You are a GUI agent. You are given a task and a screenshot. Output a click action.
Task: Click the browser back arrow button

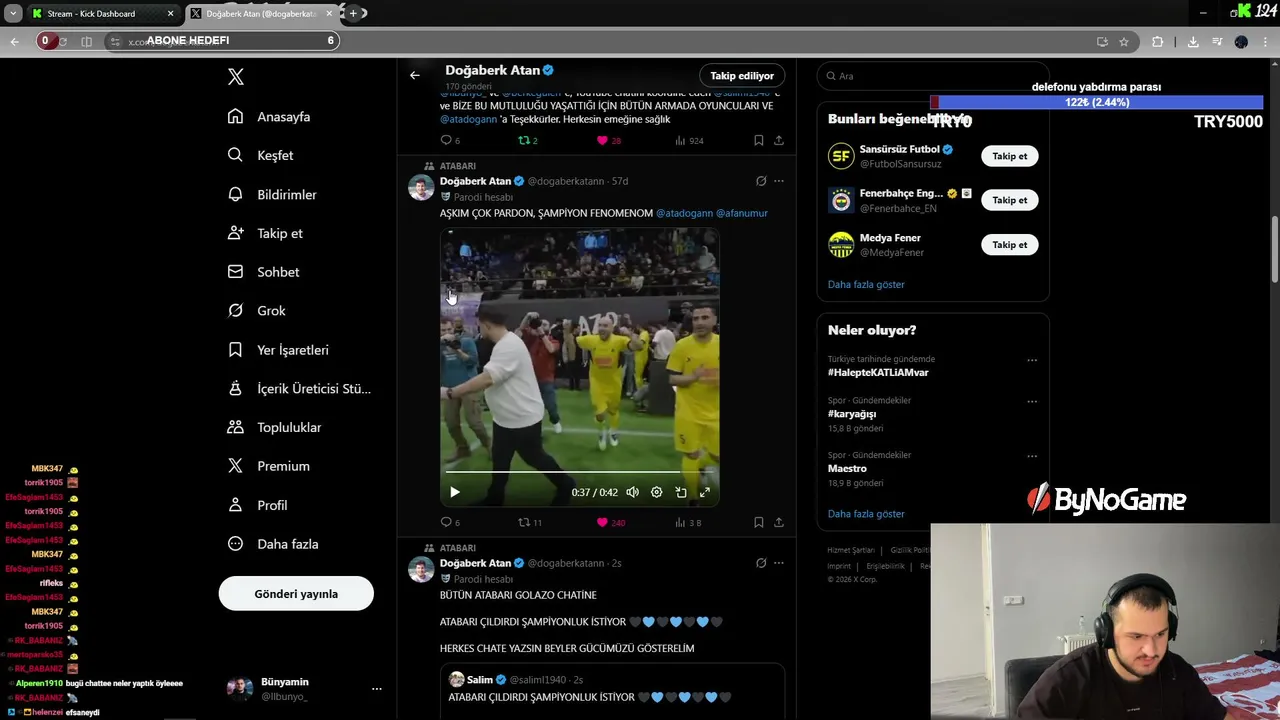[x=14, y=41]
